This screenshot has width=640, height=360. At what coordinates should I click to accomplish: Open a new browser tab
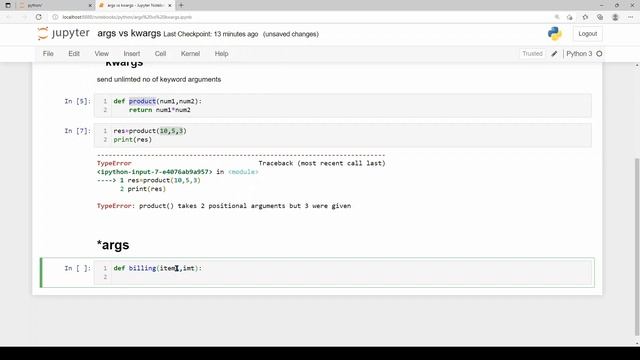click(x=181, y=5)
